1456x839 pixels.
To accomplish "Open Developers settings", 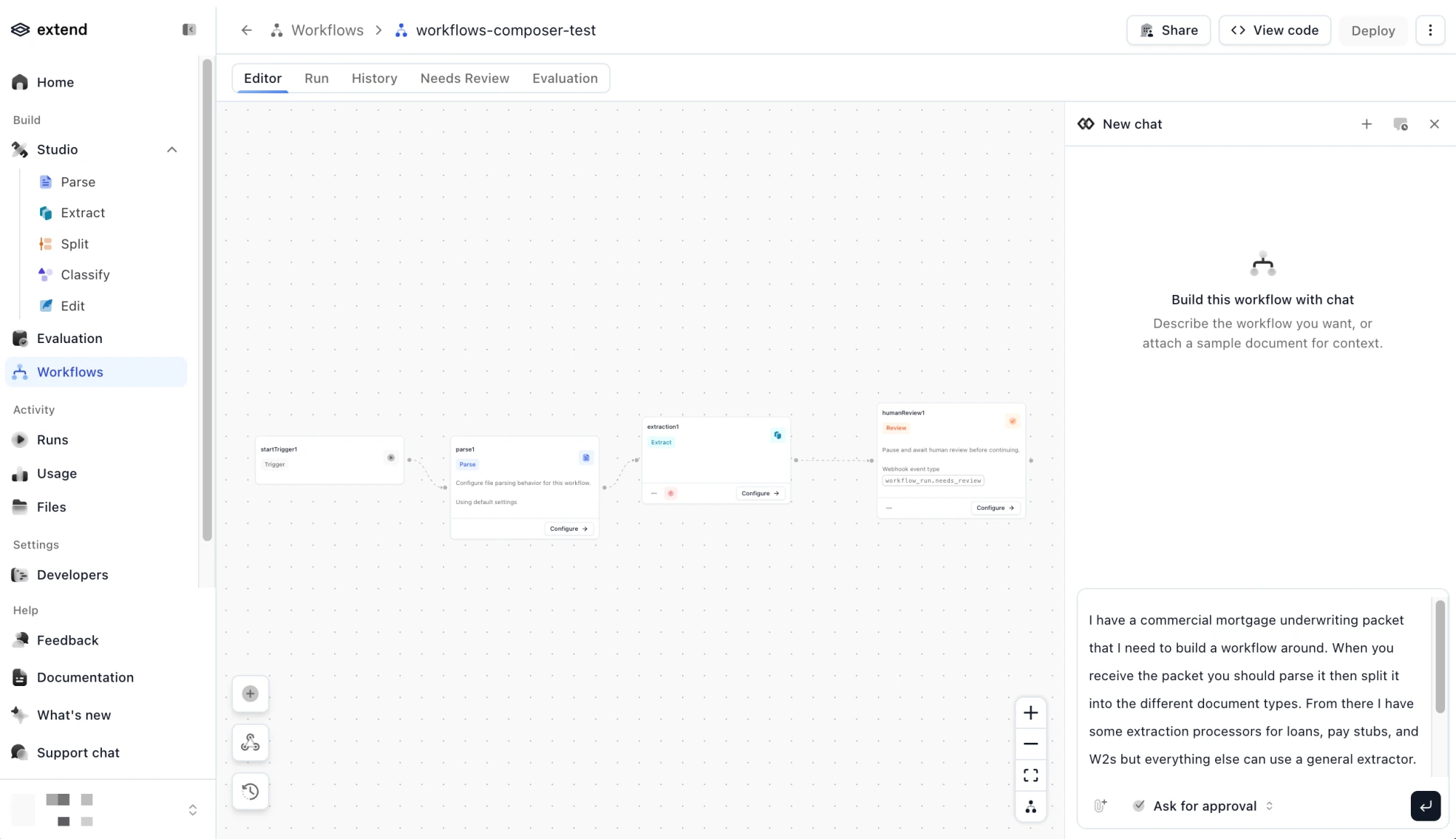I will coord(72,575).
